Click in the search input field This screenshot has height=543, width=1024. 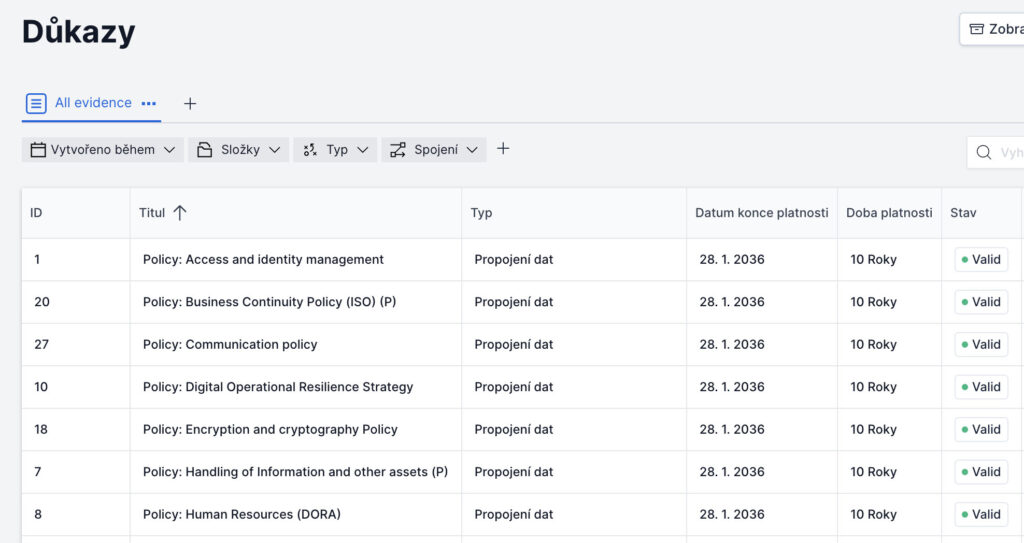point(1010,152)
